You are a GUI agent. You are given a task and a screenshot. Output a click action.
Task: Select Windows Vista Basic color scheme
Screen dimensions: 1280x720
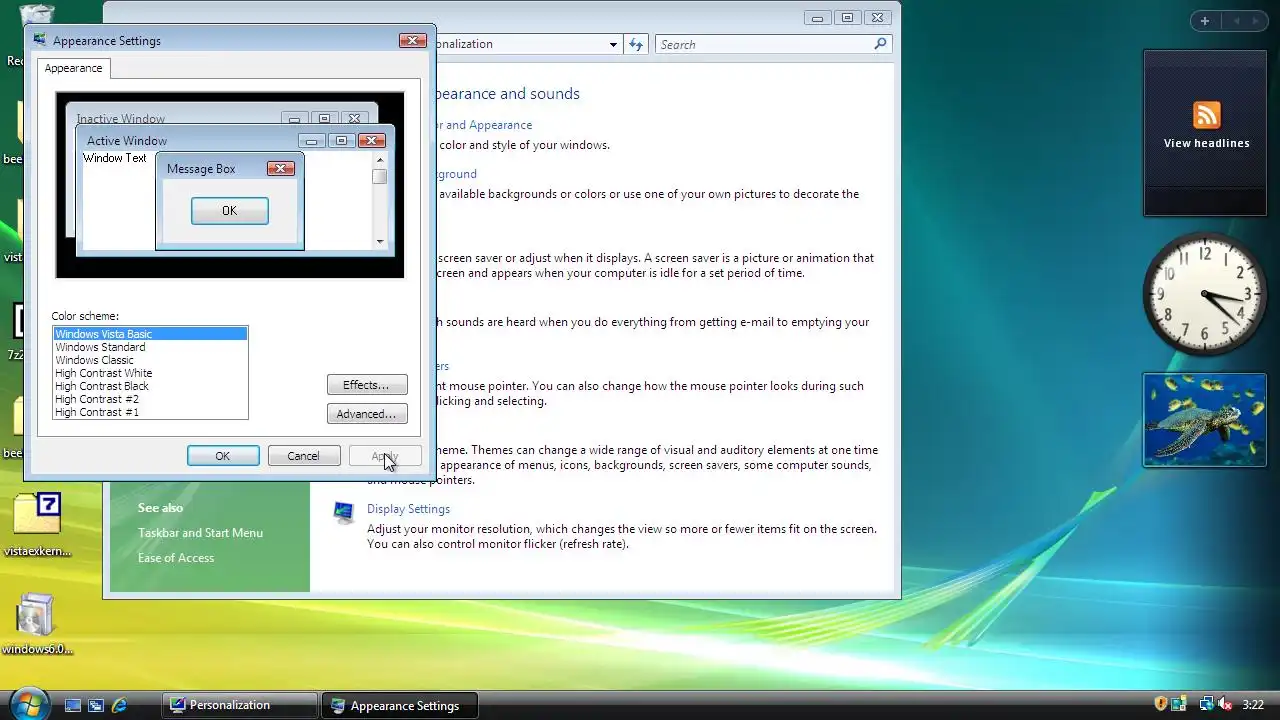pyautogui.click(x=150, y=334)
